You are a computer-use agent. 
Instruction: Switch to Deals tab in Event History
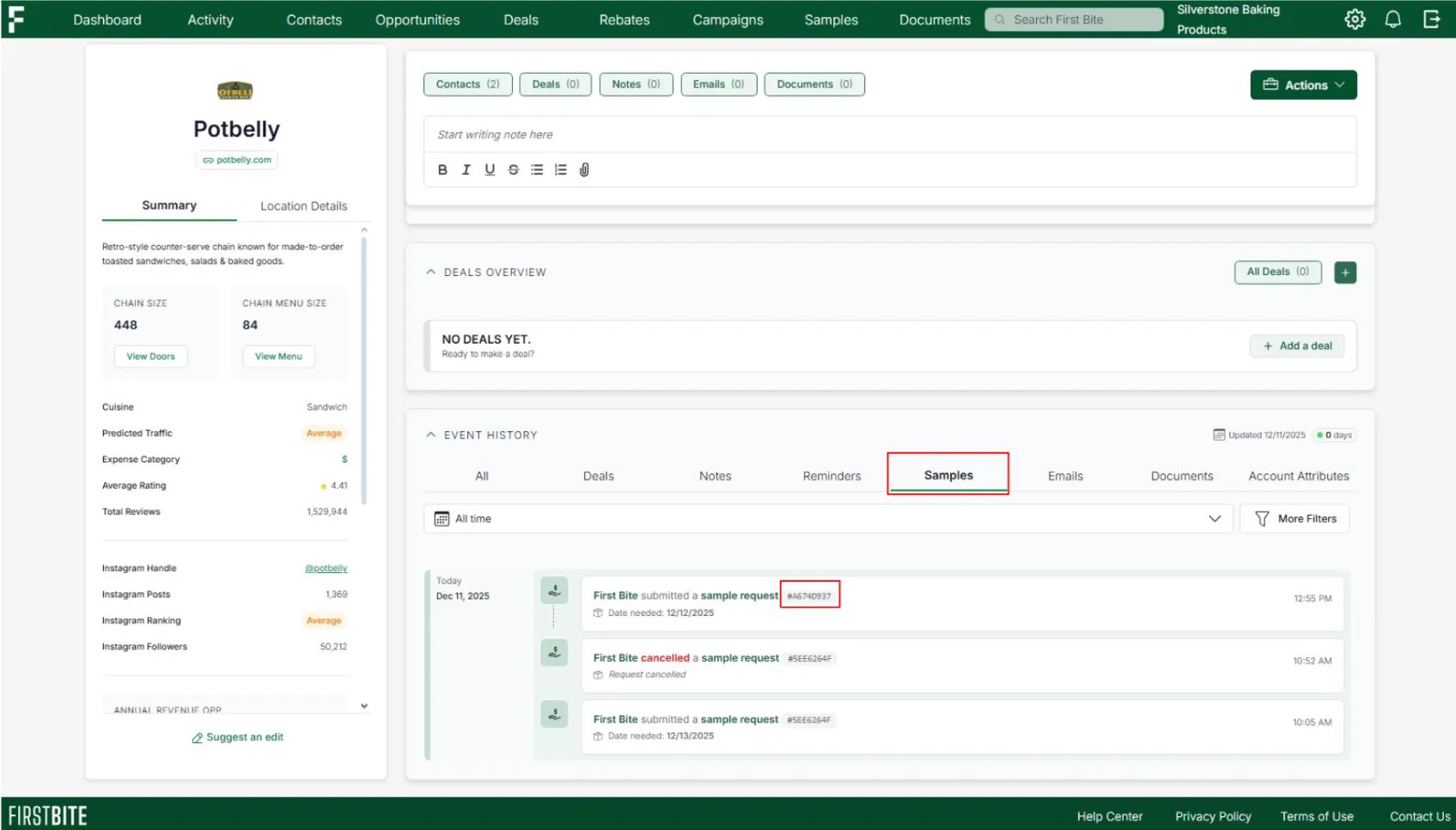(599, 476)
